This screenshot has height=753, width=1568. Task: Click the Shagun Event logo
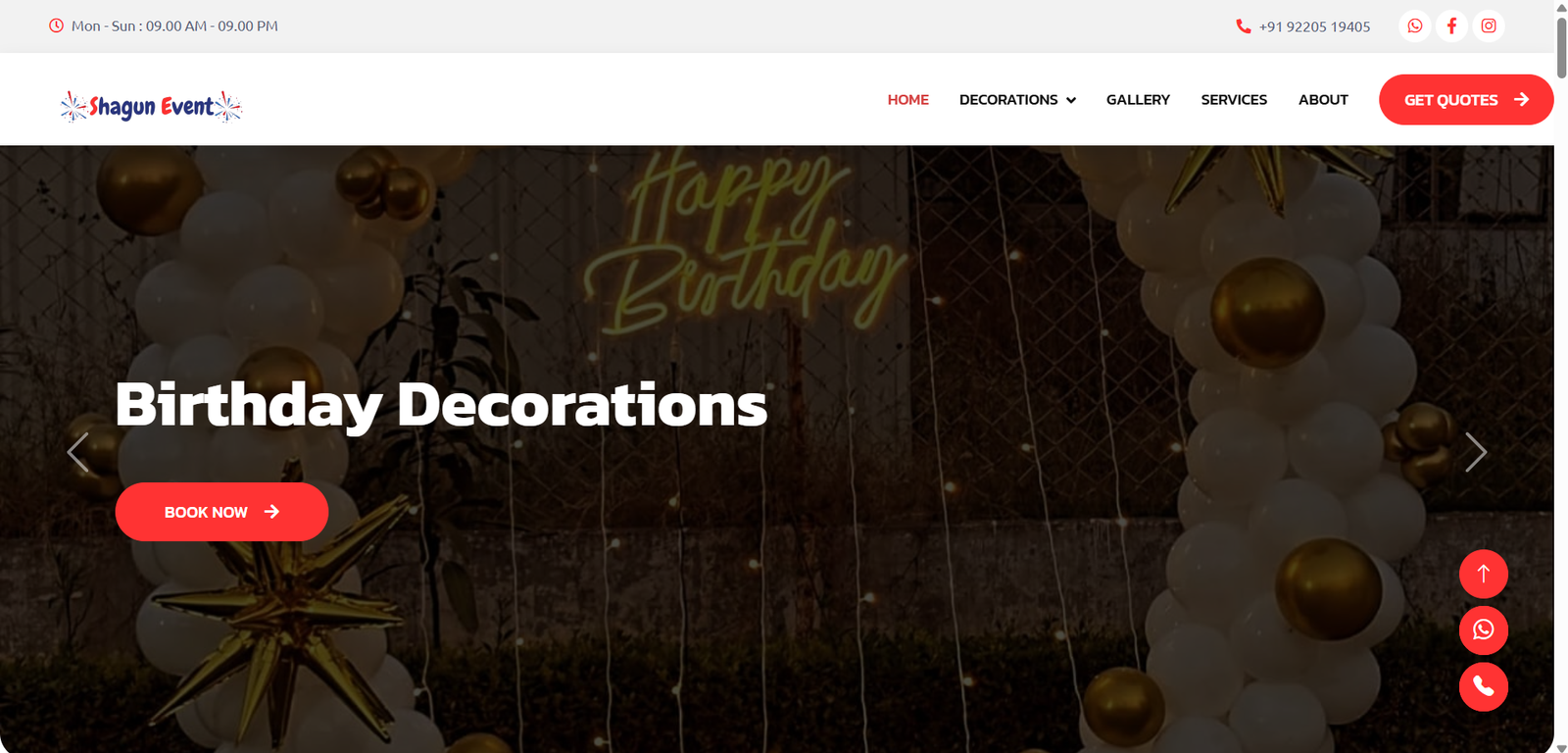pyautogui.click(x=151, y=106)
